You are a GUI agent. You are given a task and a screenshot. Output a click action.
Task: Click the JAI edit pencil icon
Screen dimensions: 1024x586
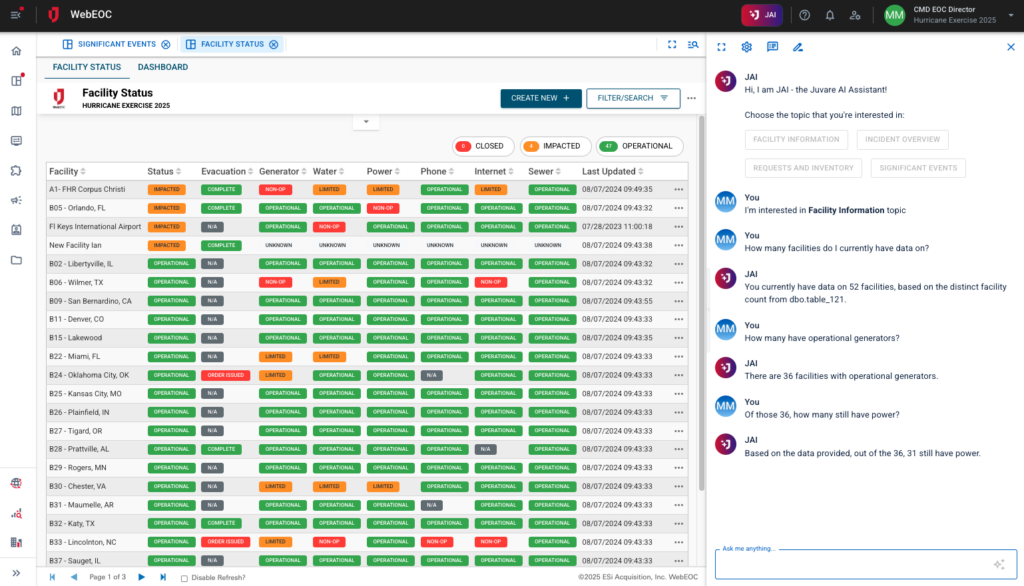(x=798, y=47)
